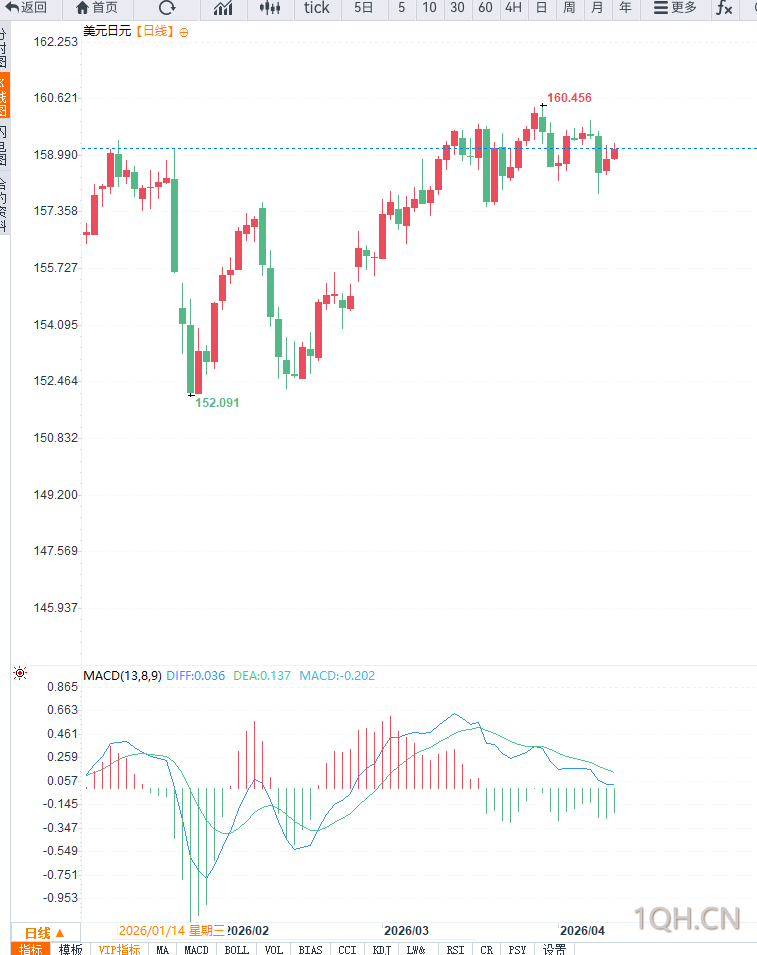This screenshot has width=757, height=955.
Task: Open the 分时图 sidebar tab
Action: pos(4,48)
